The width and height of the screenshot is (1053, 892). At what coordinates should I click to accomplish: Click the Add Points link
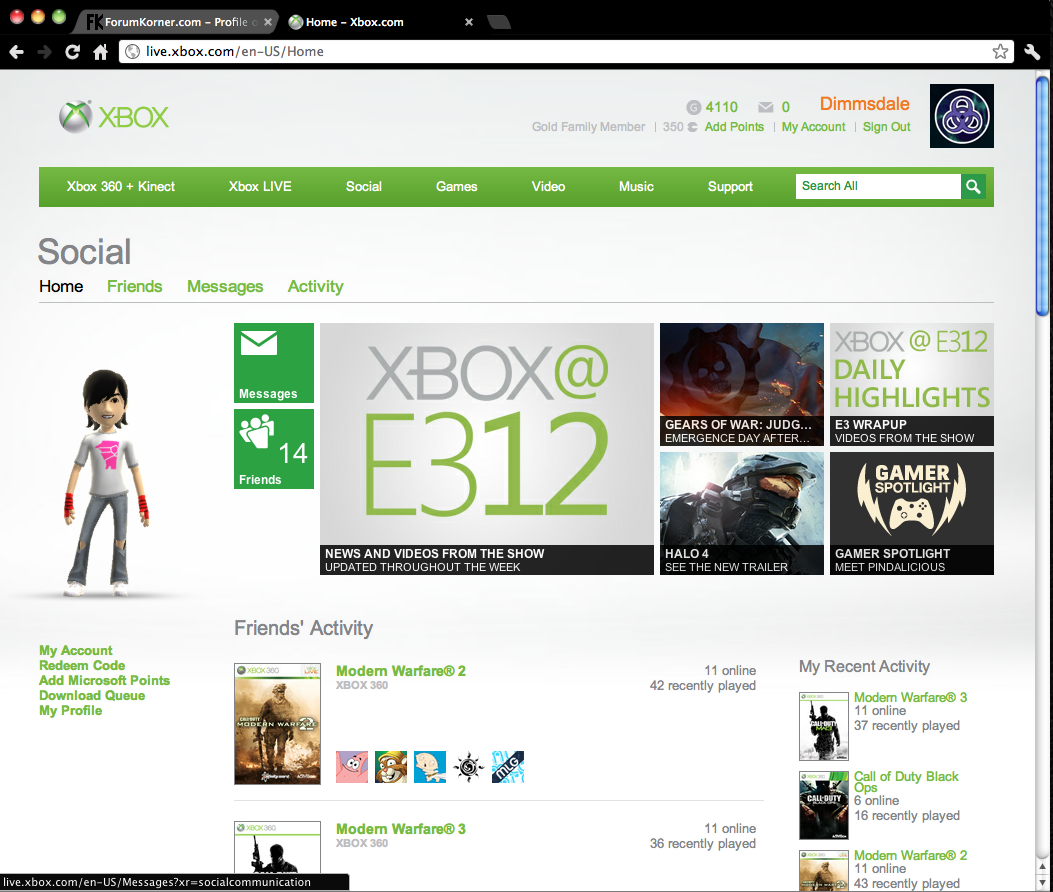click(x=734, y=127)
